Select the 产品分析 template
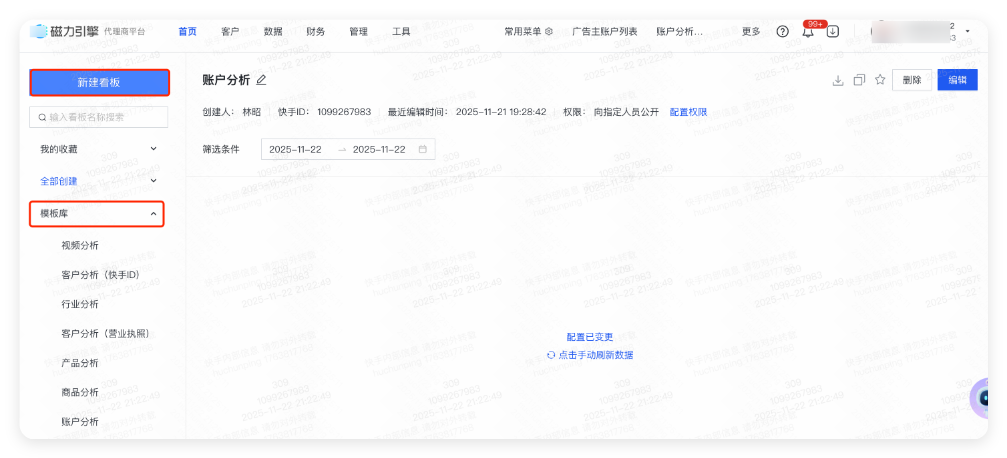The image size is (1007, 458). 80,363
